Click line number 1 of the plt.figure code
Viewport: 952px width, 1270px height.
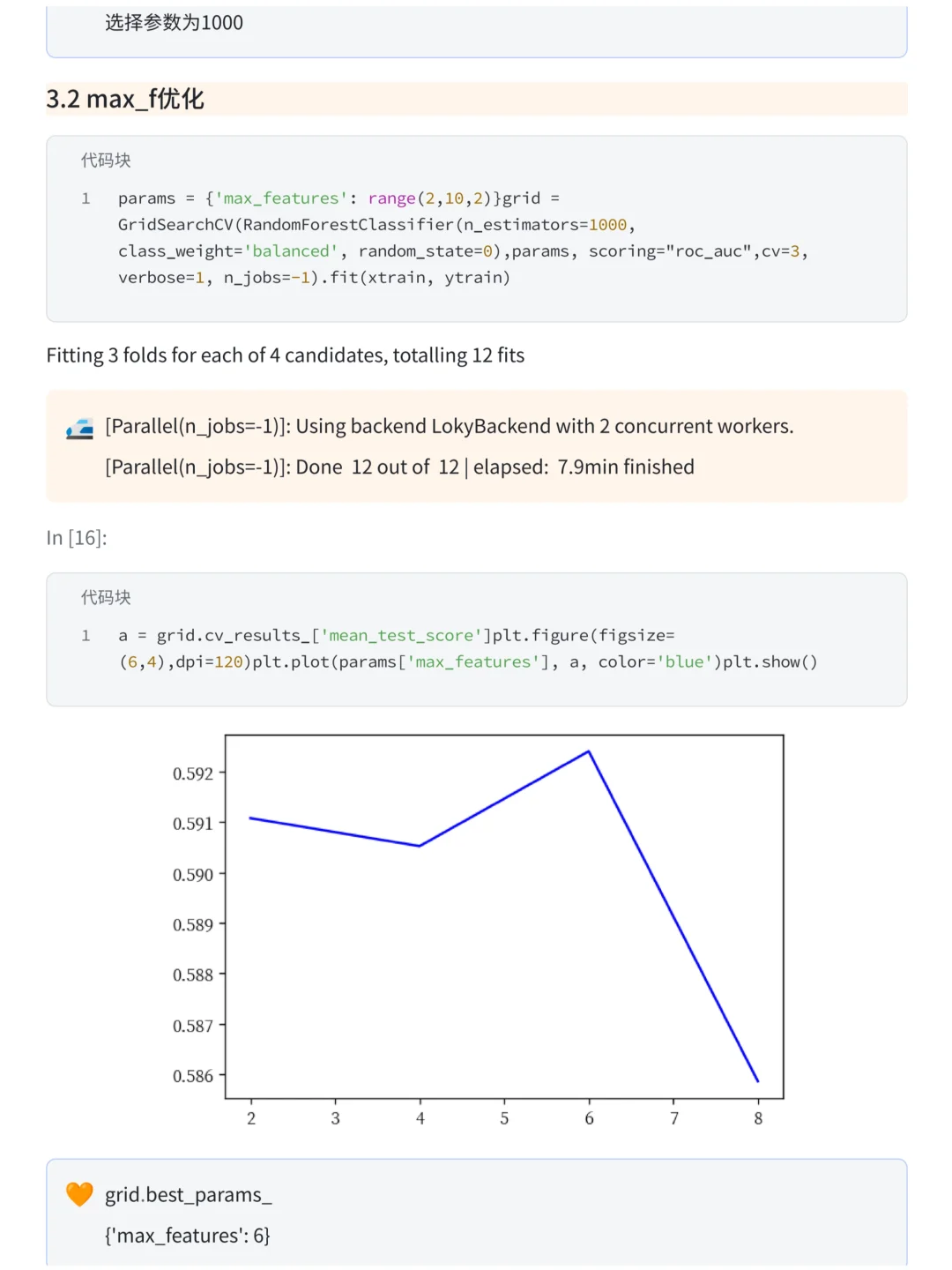click(x=86, y=636)
